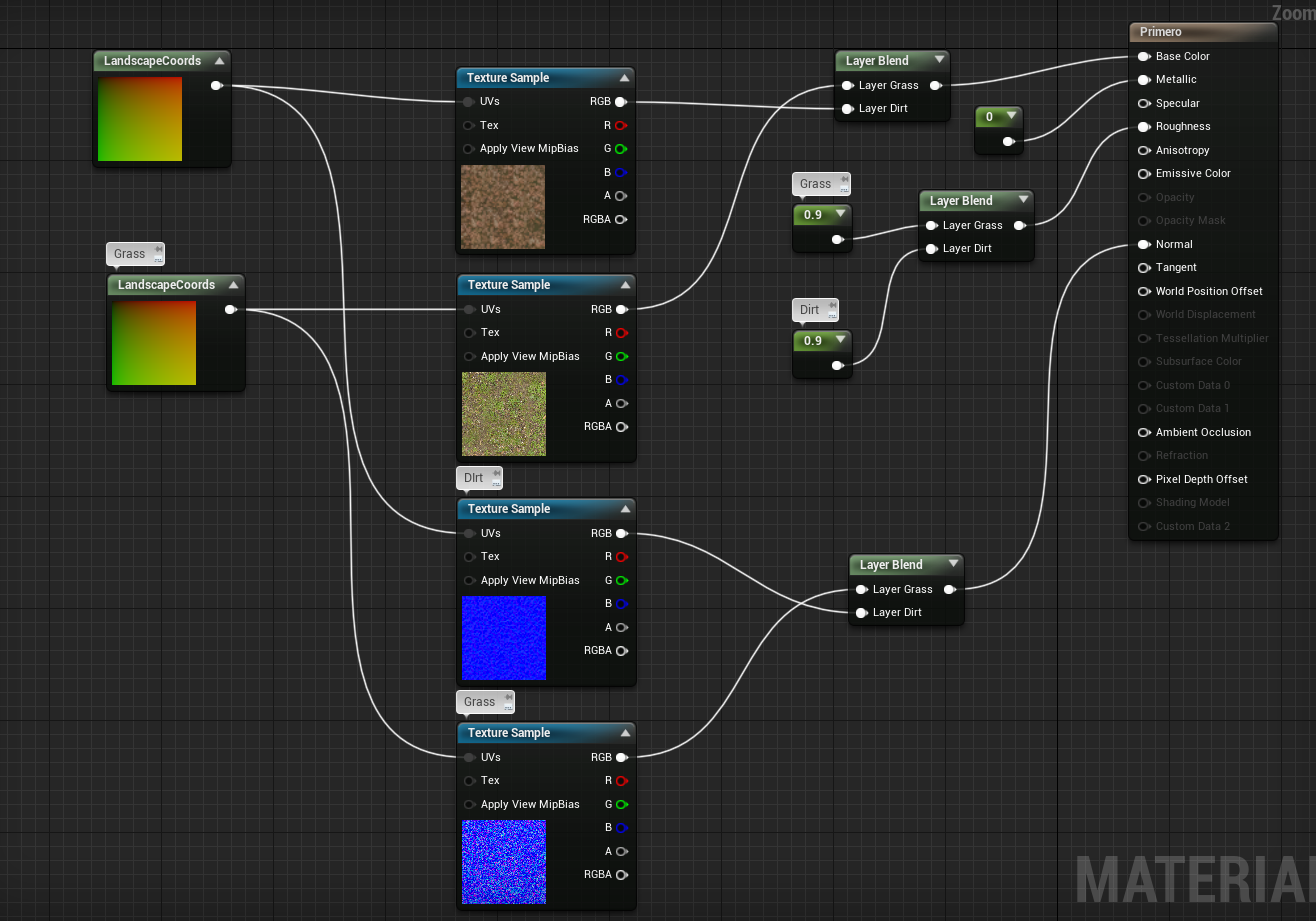1316x921 pixels.
Task: Click the green grass photo texture preview
Action: click(504, 414)
